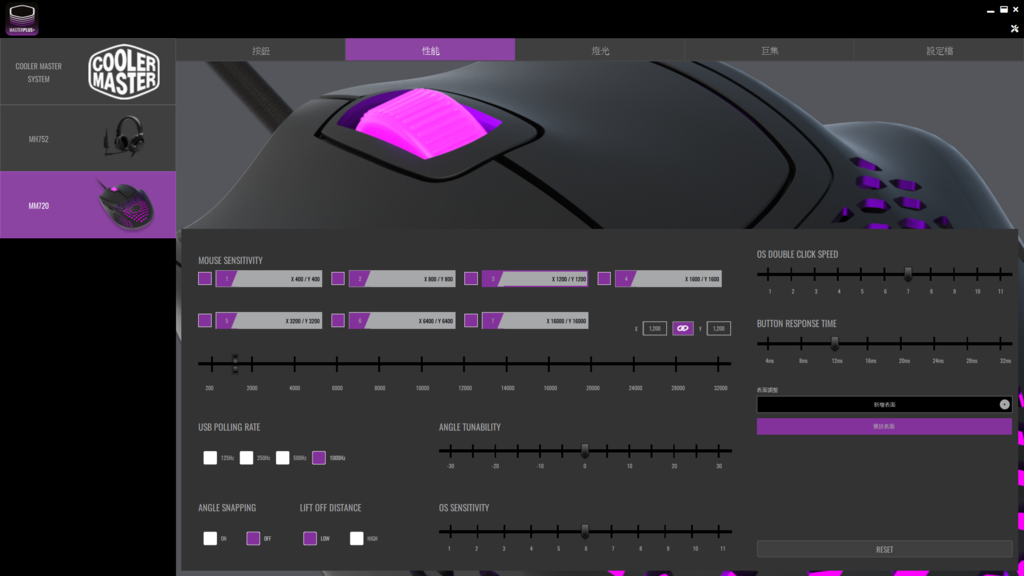Open the MasterPlus+ logo icon

[x=22, y=19]
